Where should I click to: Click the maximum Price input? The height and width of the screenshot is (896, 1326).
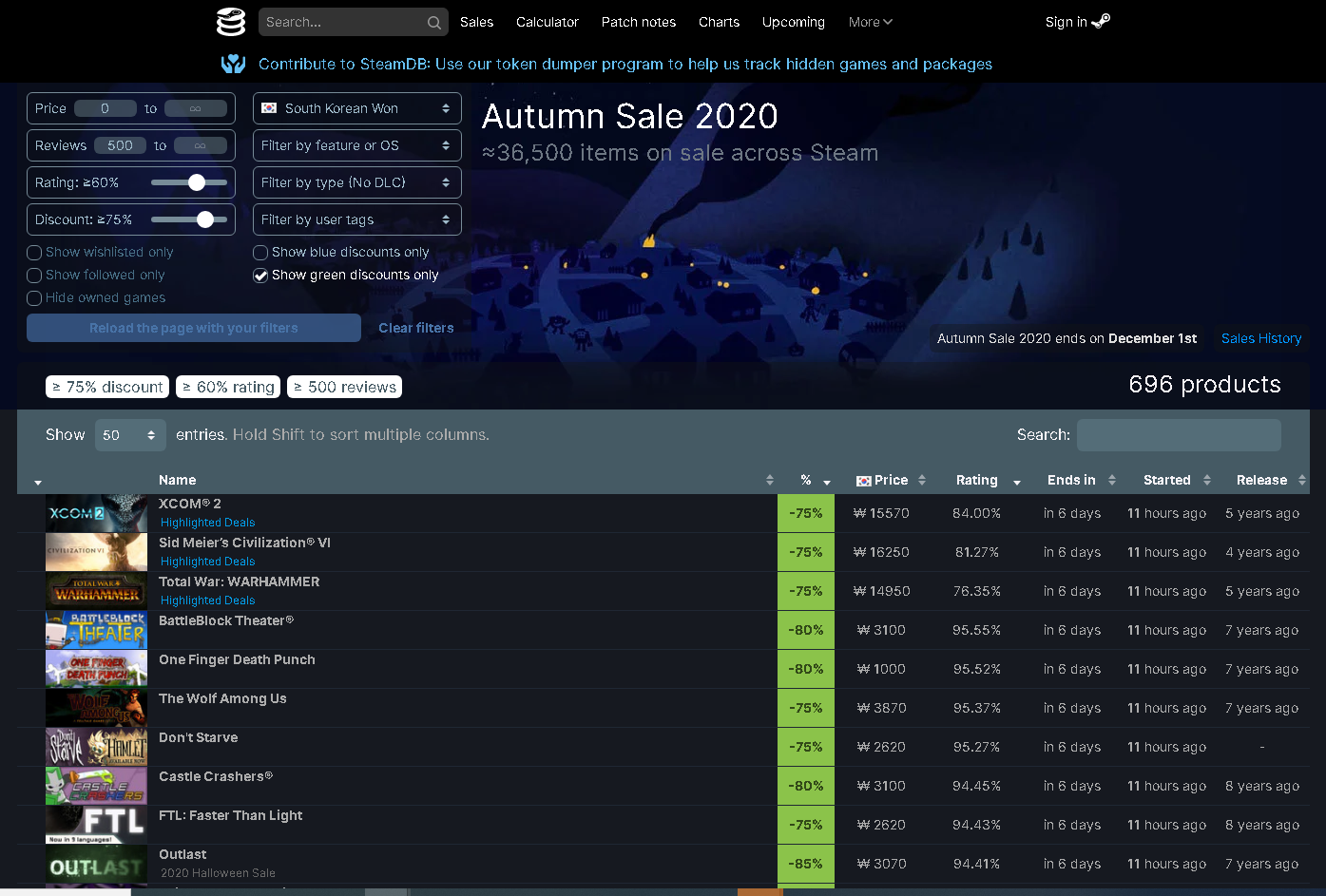pos(196,108)
